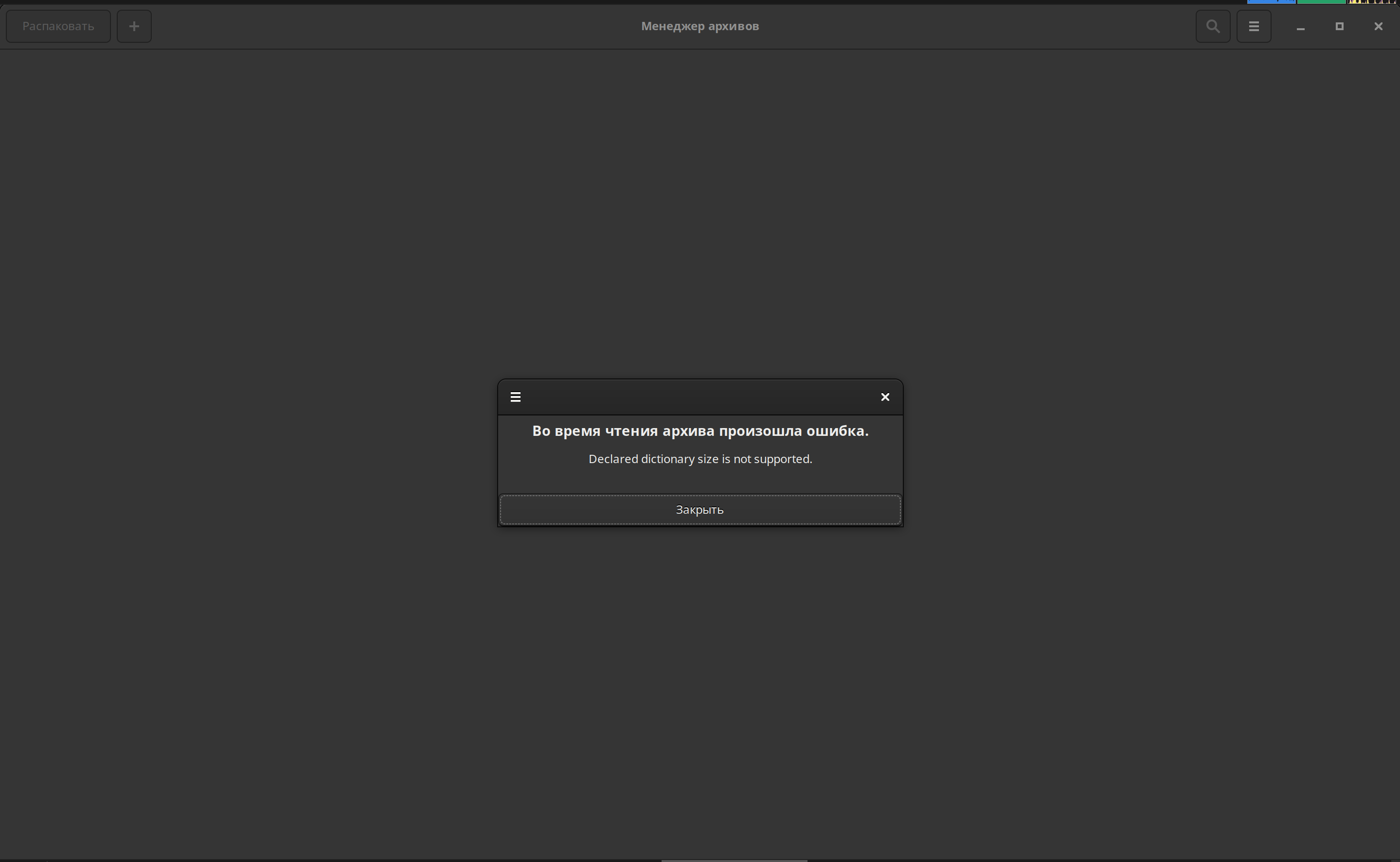1400x862 pixels.
Task: Click the light bar at bottom edge
Action: click(734, 860)
